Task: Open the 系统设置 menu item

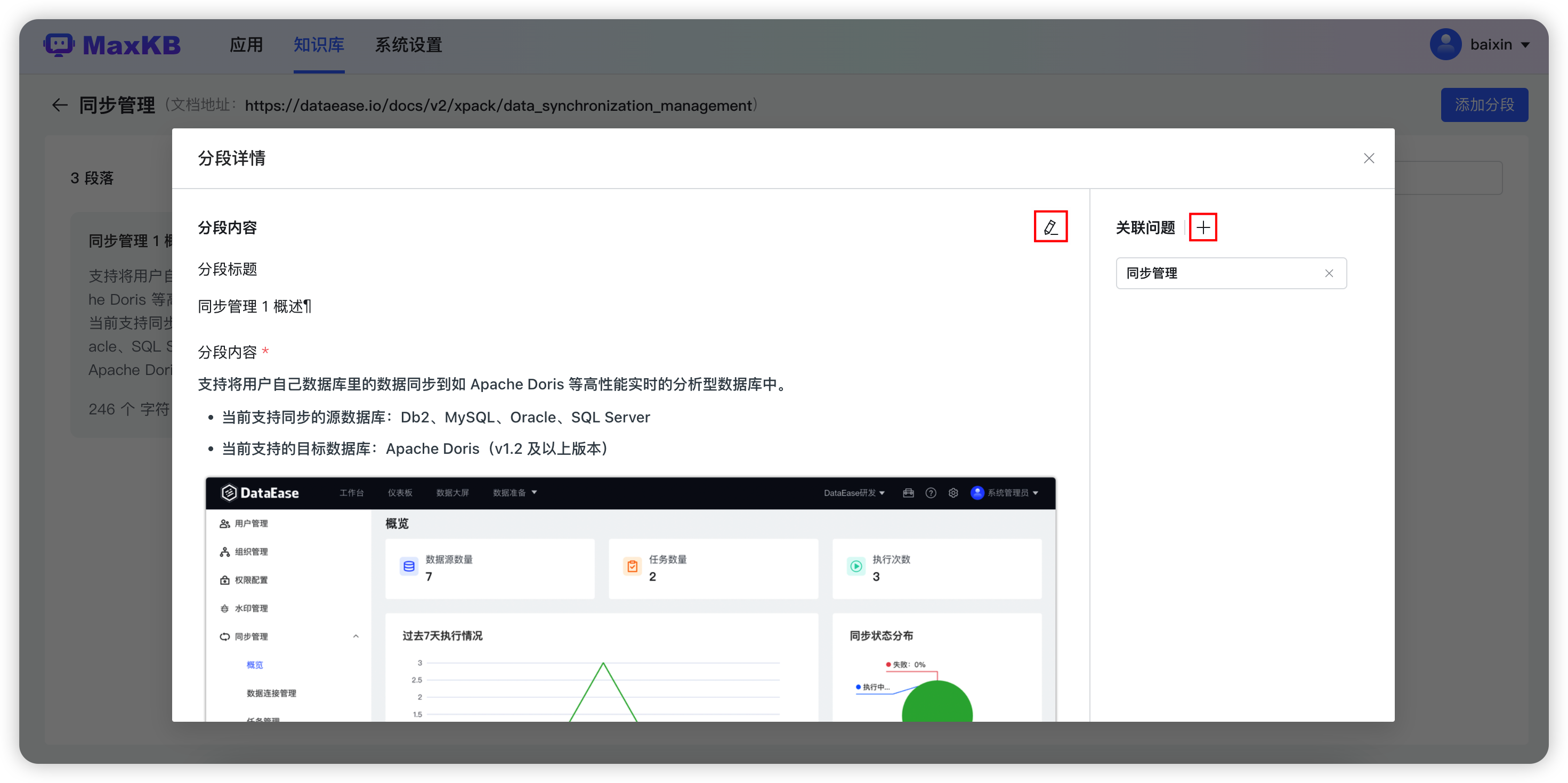Action: point(408,44)
